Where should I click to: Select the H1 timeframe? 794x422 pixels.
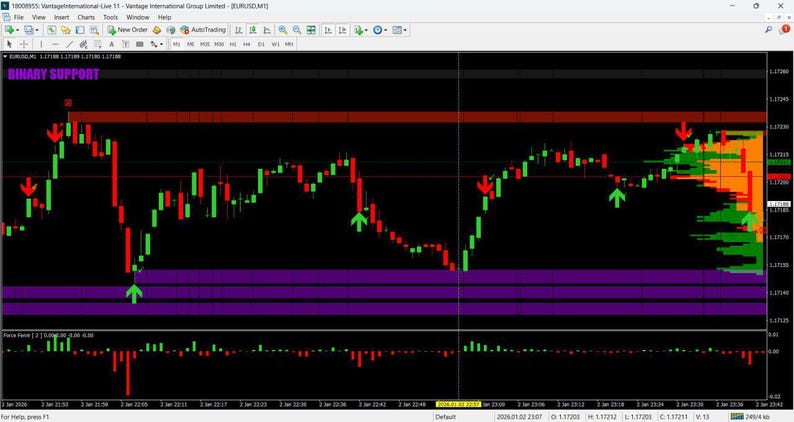233,44
